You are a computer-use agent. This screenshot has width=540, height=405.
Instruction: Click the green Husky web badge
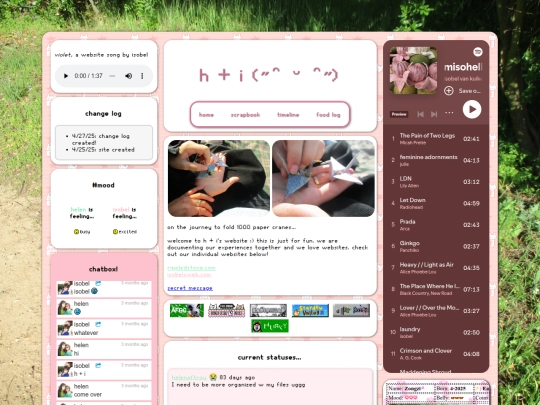270,326
